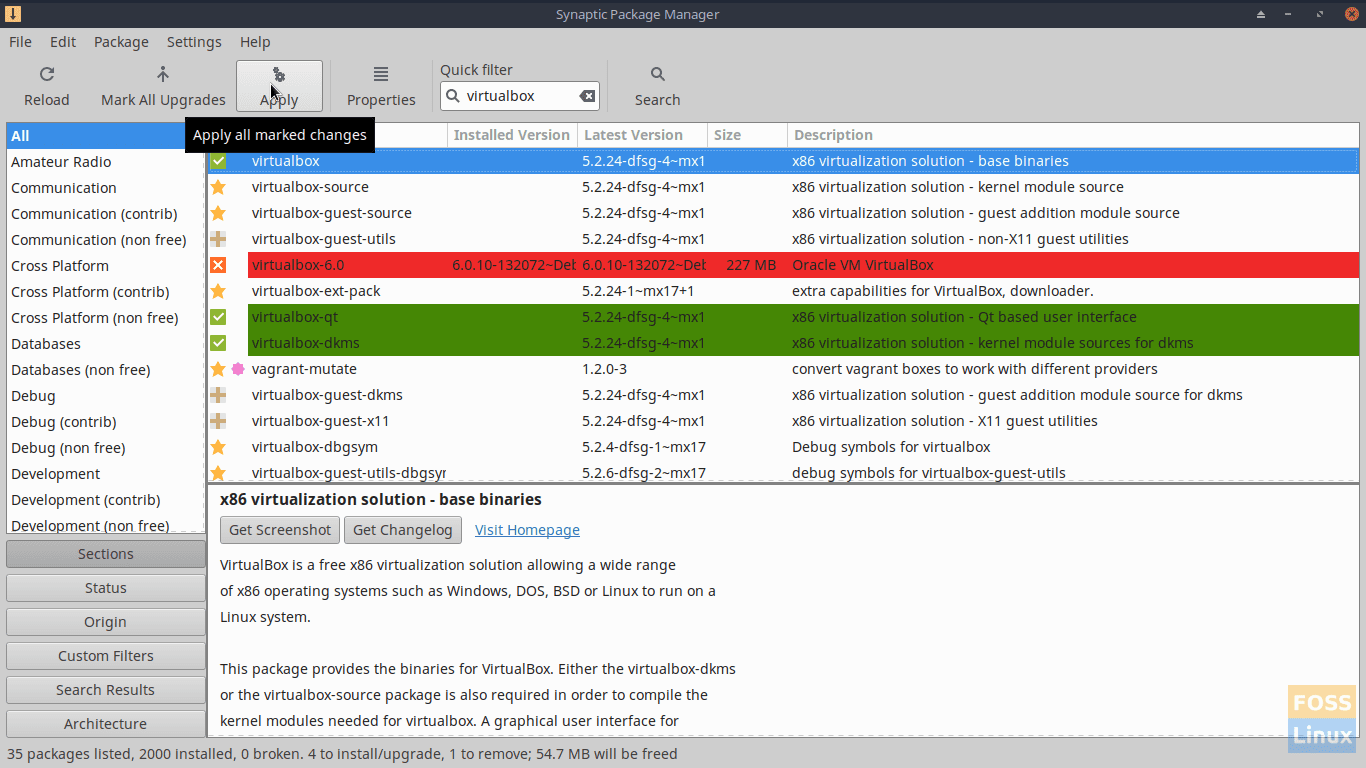Open package Properties from the toolbar
1366x768 pixels.
pyautogui.click(x=381, y=86)
